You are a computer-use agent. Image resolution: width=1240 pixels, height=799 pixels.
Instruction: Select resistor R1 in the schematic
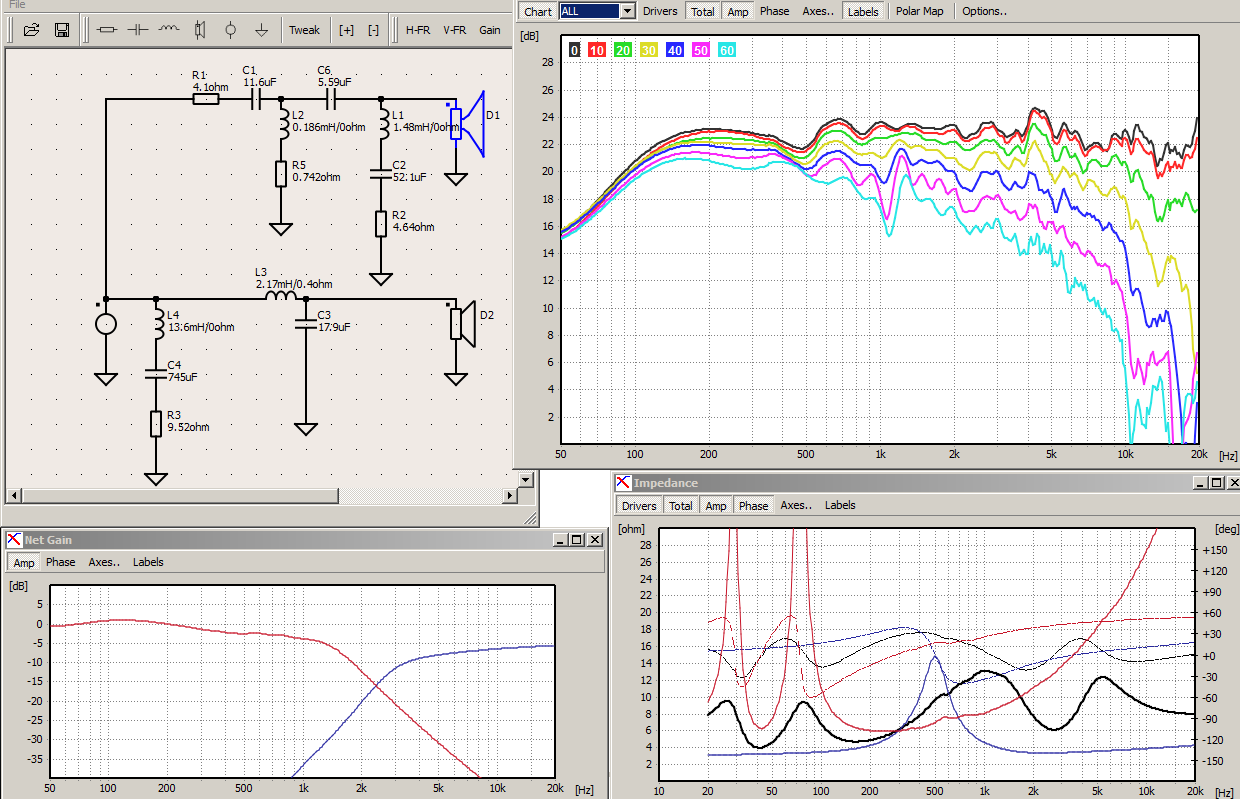pyautogui.click(x=206, y=98)
